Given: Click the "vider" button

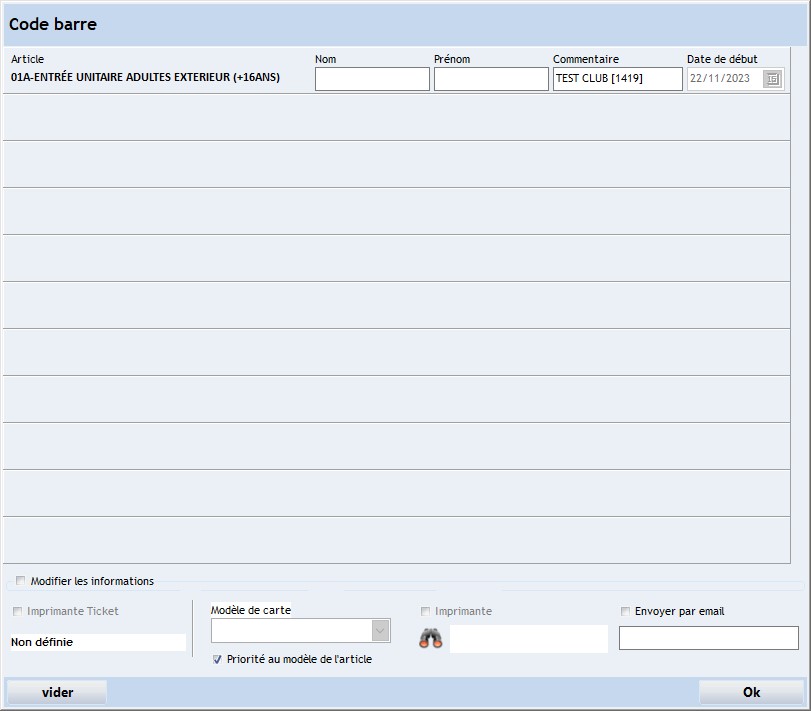Looking at the screenshot, I should tap(57, 691).
